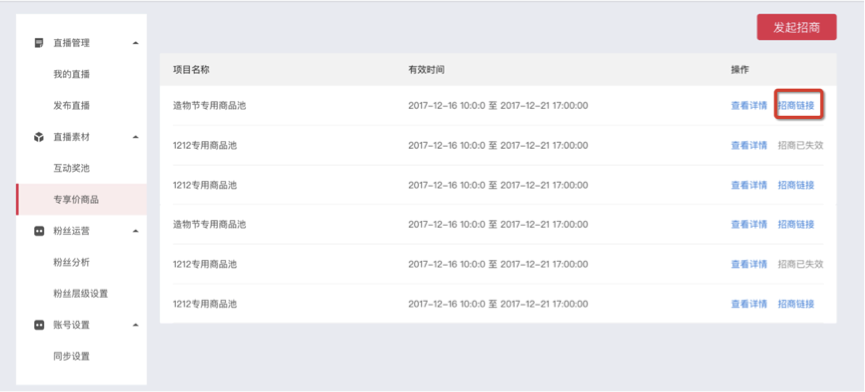
Task: Click the 直播素材 cube icon
Action: pos(39,137)
